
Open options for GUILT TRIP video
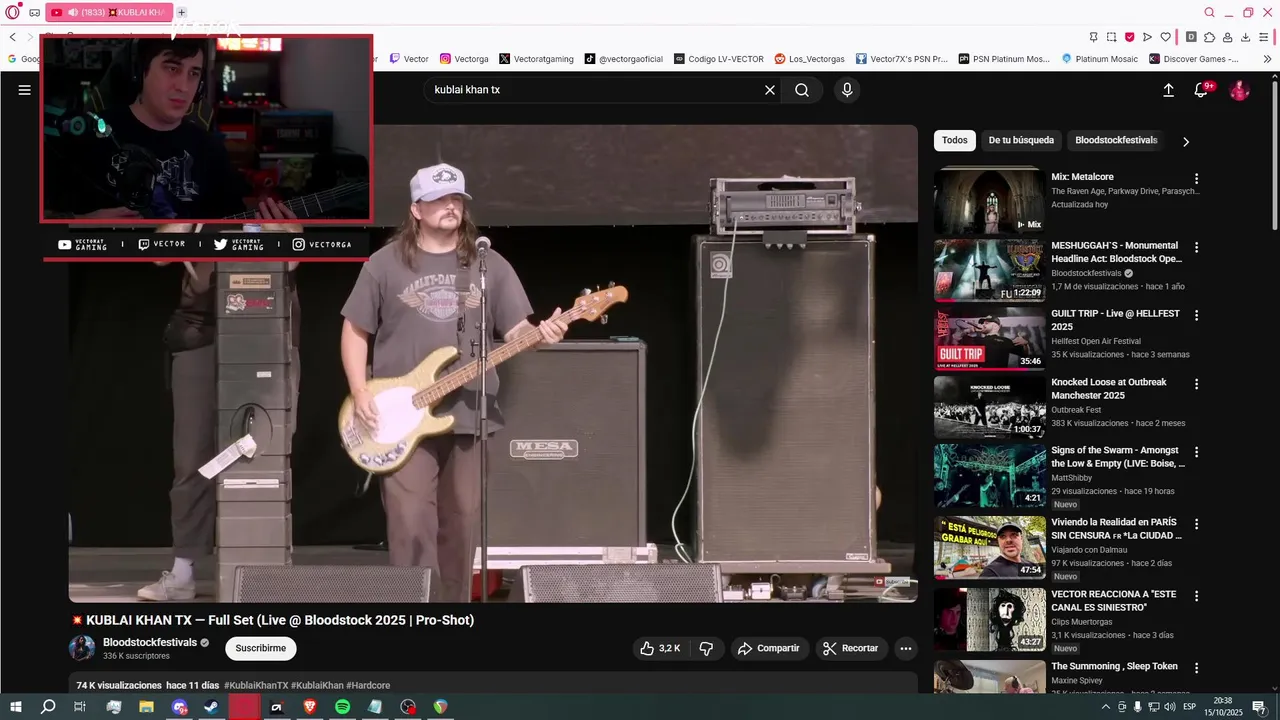coord(1196,315)
